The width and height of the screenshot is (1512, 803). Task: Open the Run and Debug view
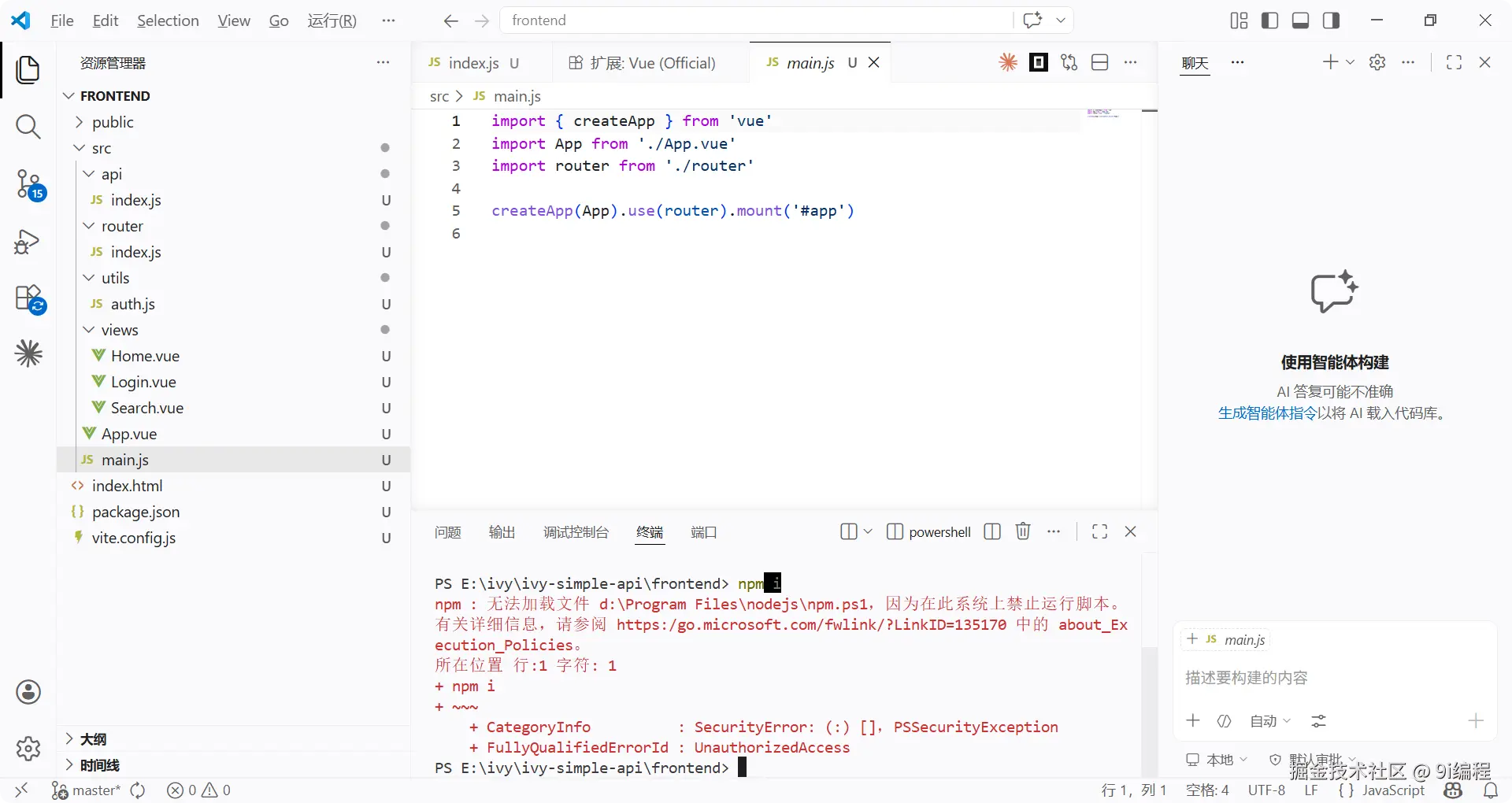pos(27,241)
